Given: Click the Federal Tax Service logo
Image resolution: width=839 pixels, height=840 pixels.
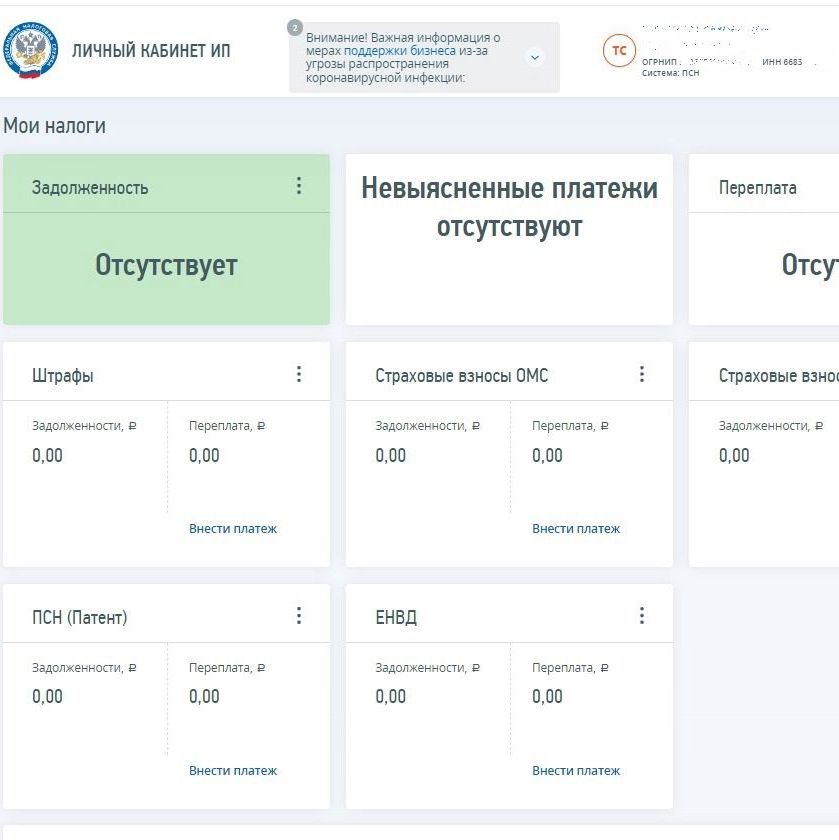Looking at the screenshot, I should [29, 50].
